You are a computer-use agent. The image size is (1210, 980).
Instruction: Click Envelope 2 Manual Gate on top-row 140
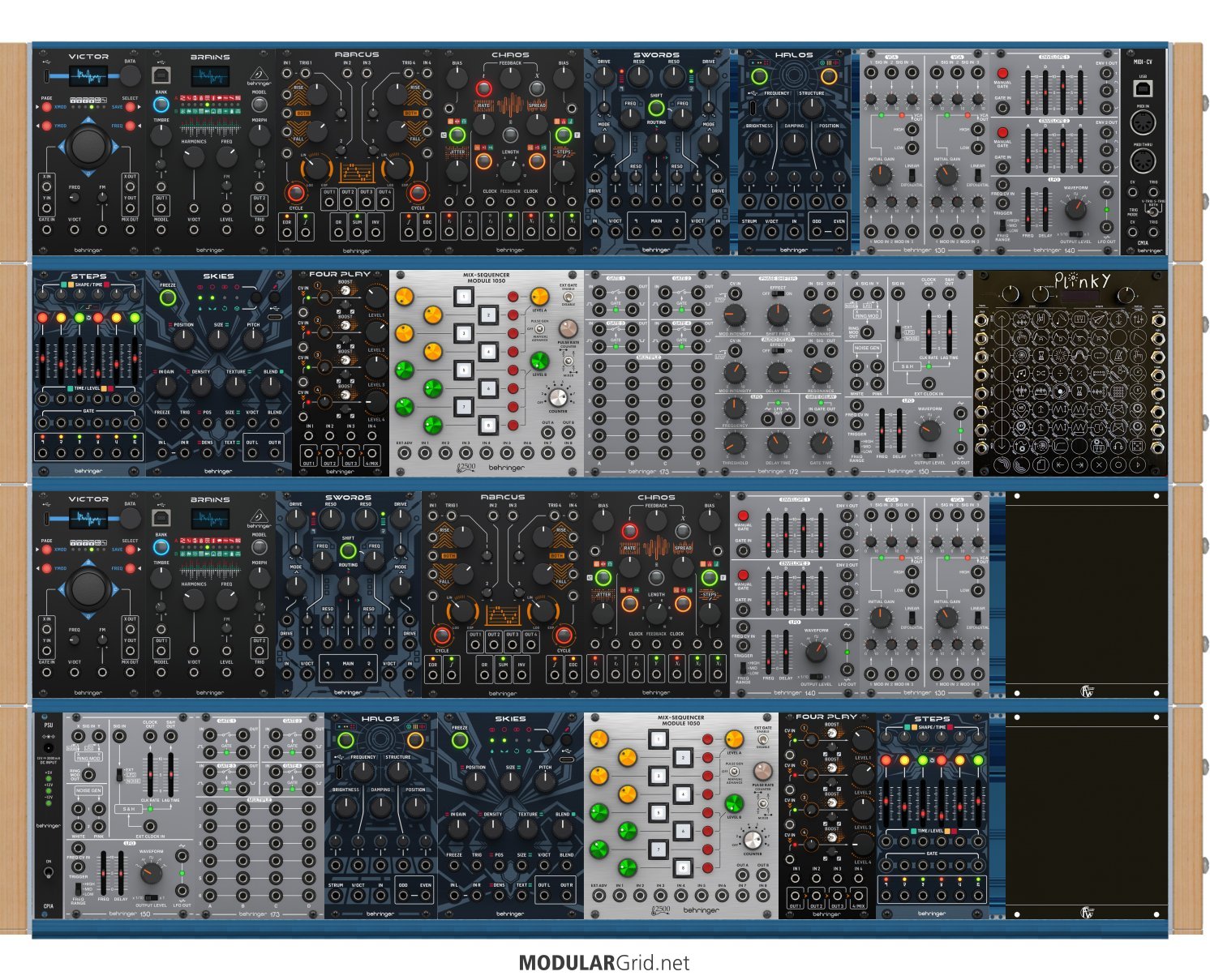pos(1003,132)
